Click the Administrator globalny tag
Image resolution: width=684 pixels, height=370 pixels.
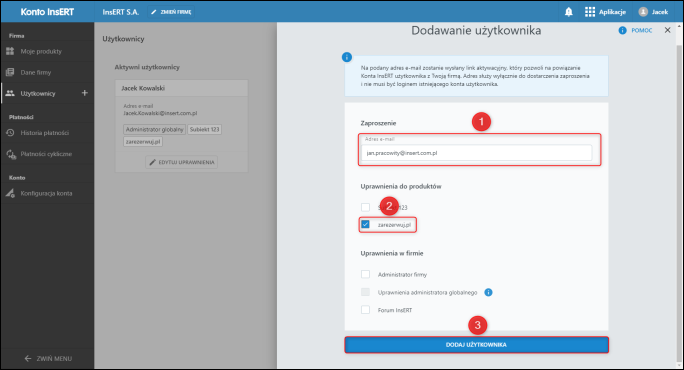pyautogui.click(x=154, y=130)
